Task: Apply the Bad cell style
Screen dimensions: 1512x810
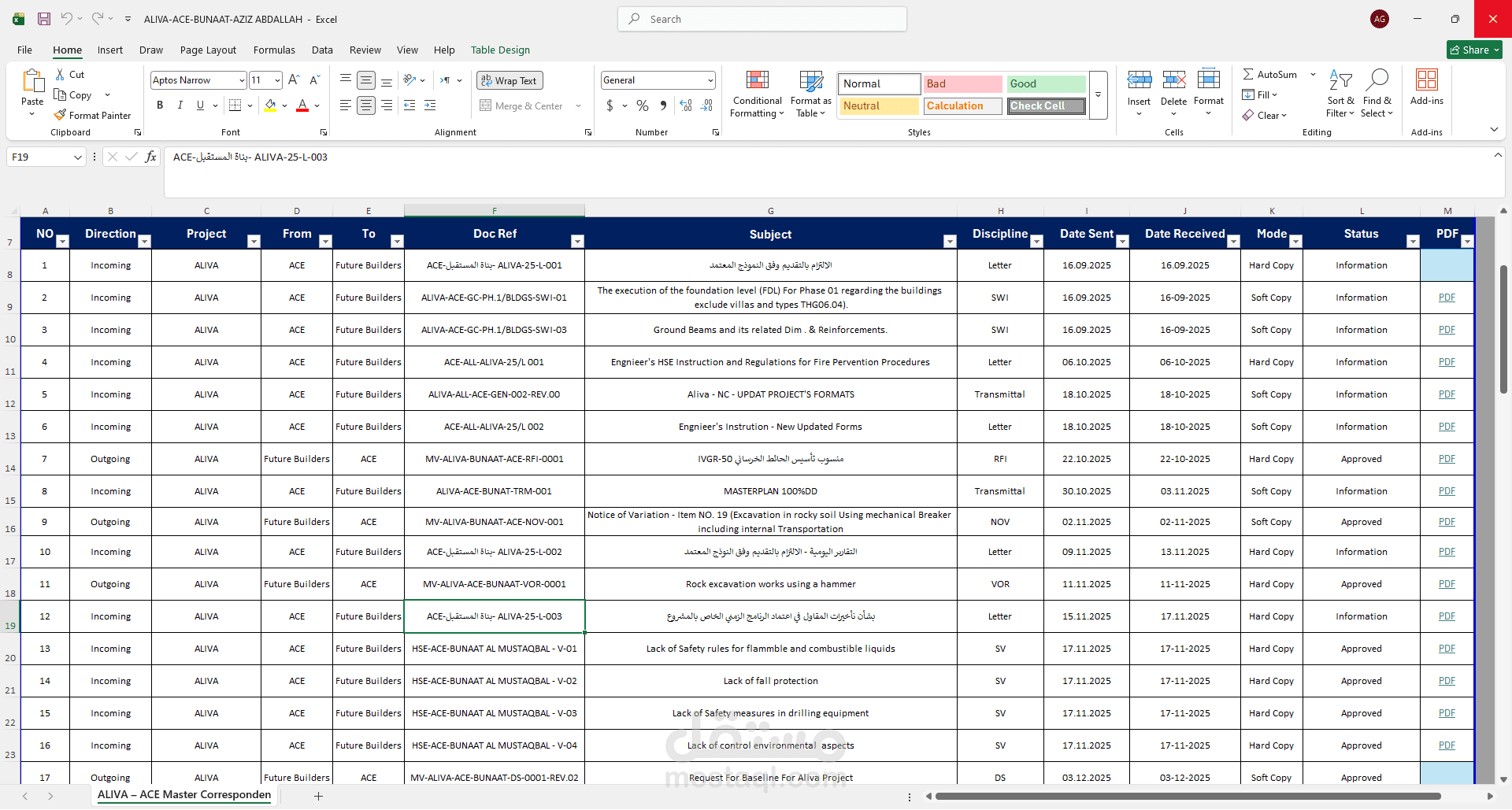Action: pos(962,83)
